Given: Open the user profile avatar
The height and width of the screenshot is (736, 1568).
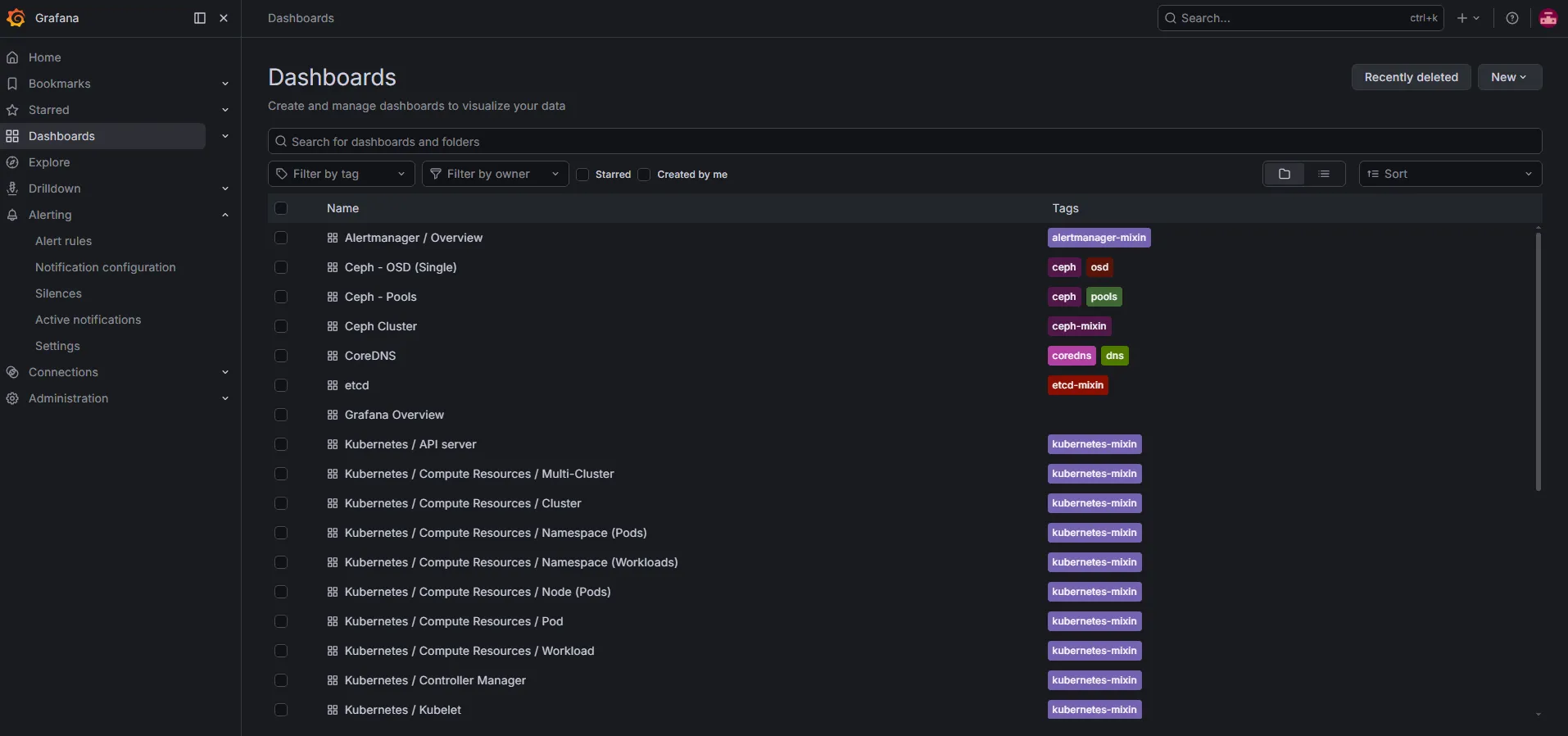Looking at the screenshot, I should [x=1548, y=18].
